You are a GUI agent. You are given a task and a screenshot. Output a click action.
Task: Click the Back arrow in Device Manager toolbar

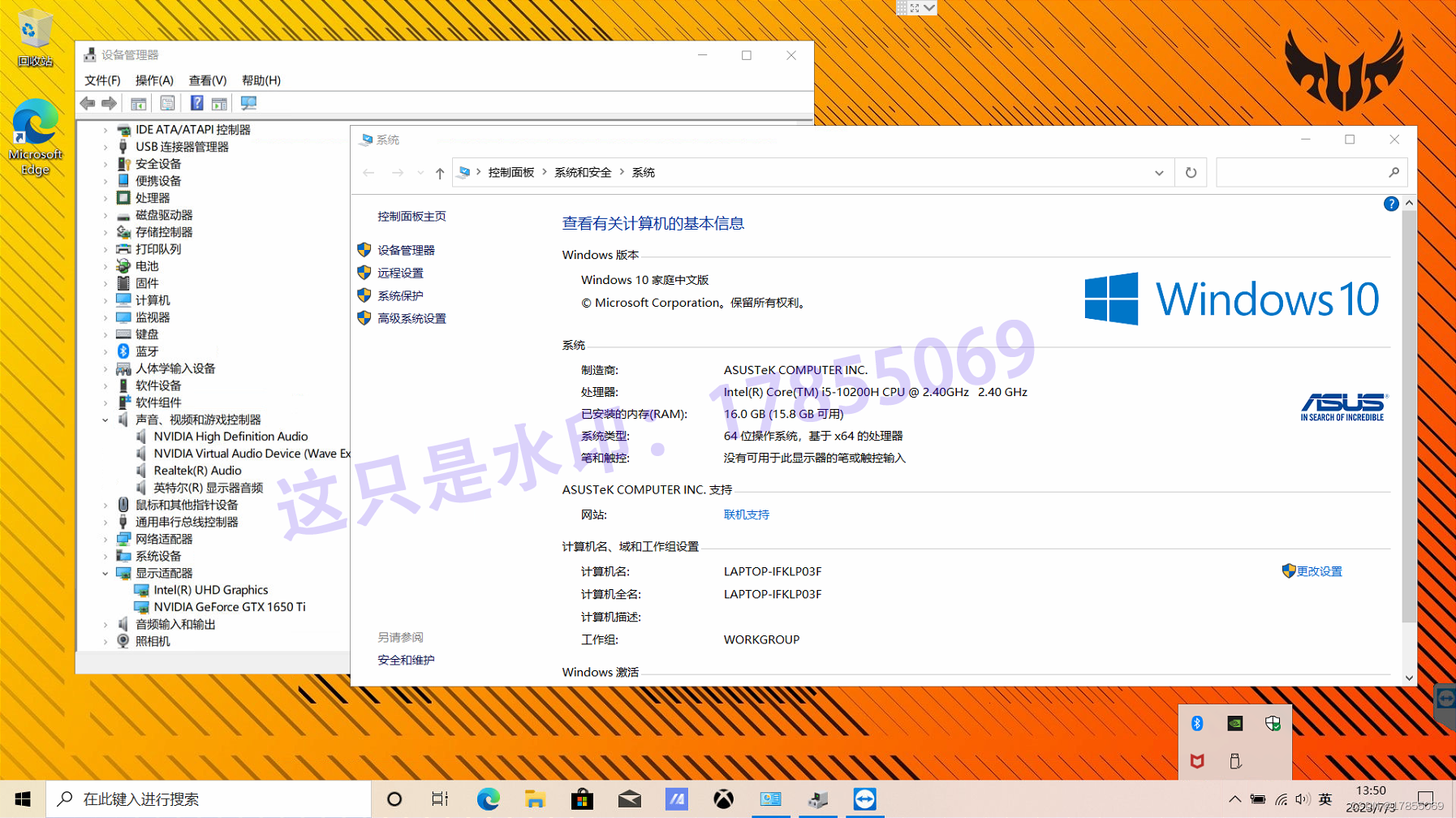(x=88, y=103)
